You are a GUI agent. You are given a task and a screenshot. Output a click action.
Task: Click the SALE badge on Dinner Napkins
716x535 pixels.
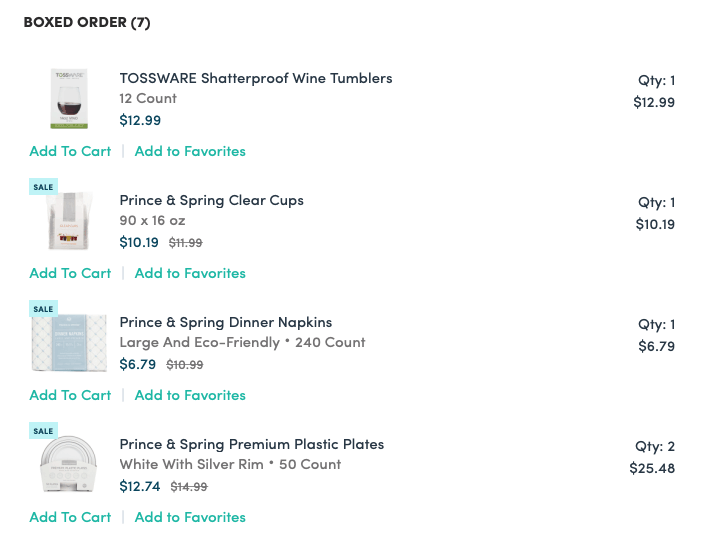(x=43, y=309)
